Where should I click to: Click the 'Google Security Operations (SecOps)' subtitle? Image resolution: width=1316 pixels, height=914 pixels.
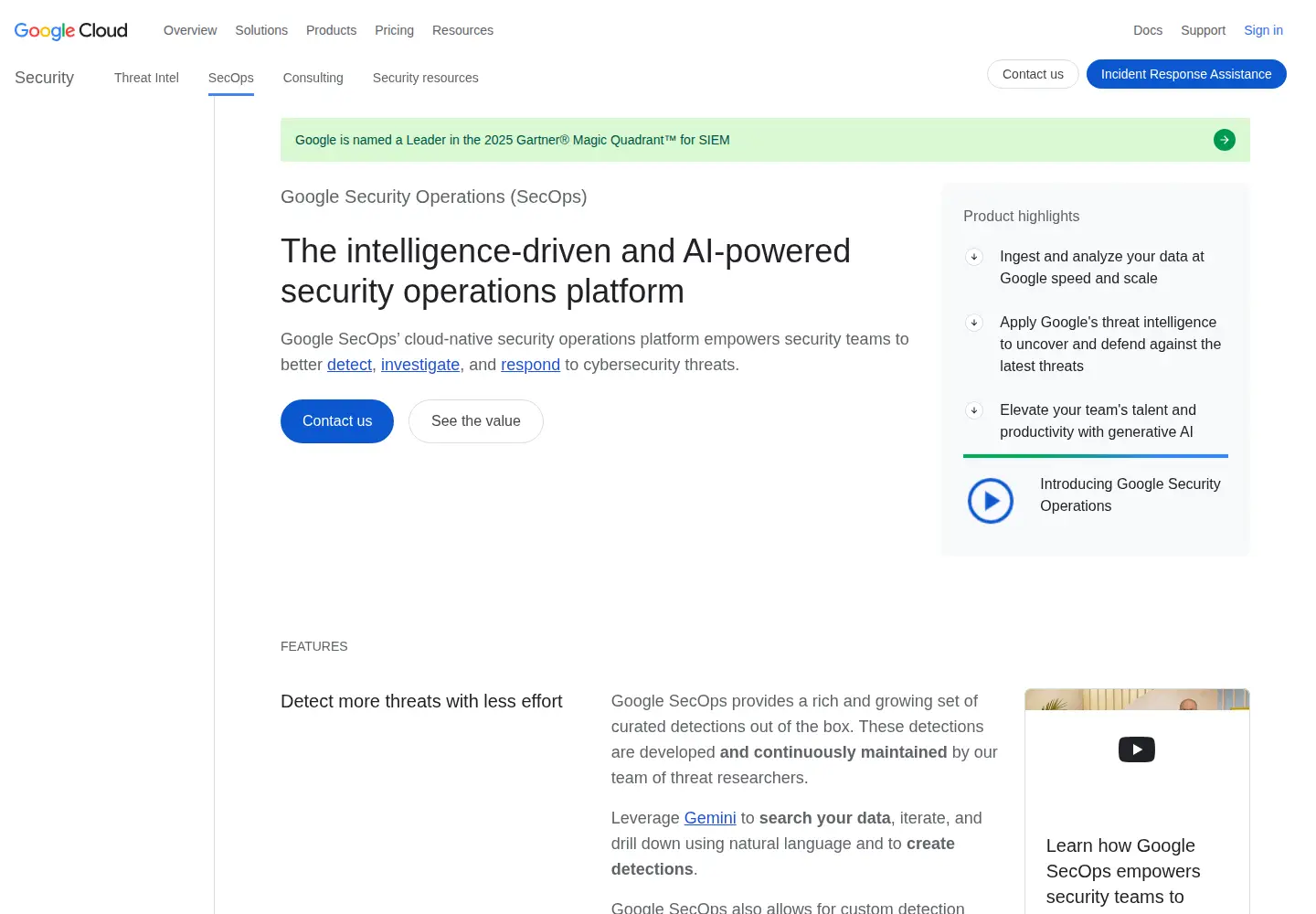pos(434,197)
